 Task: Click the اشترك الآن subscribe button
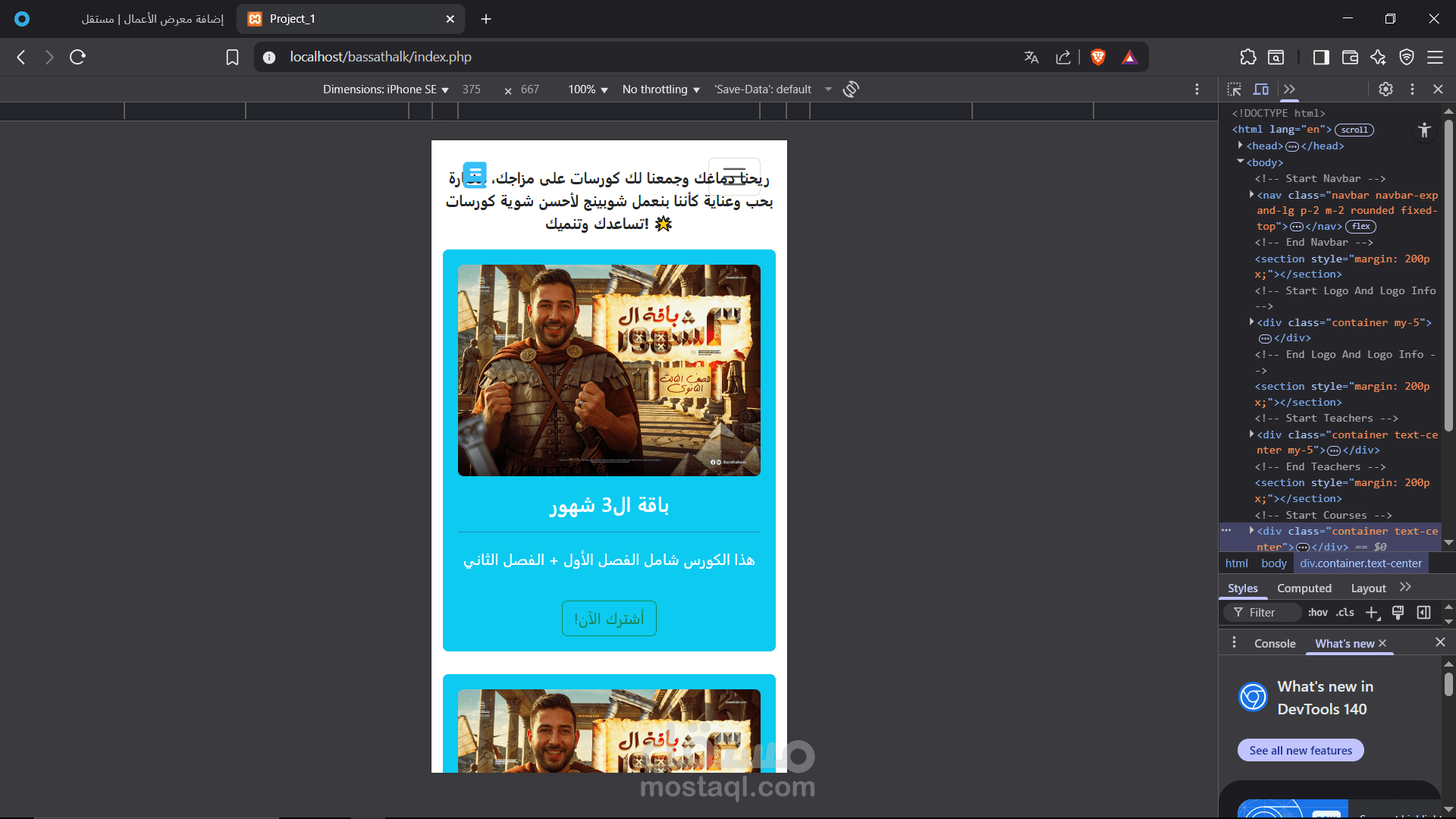pyautogui.click(x=609, y=619)
